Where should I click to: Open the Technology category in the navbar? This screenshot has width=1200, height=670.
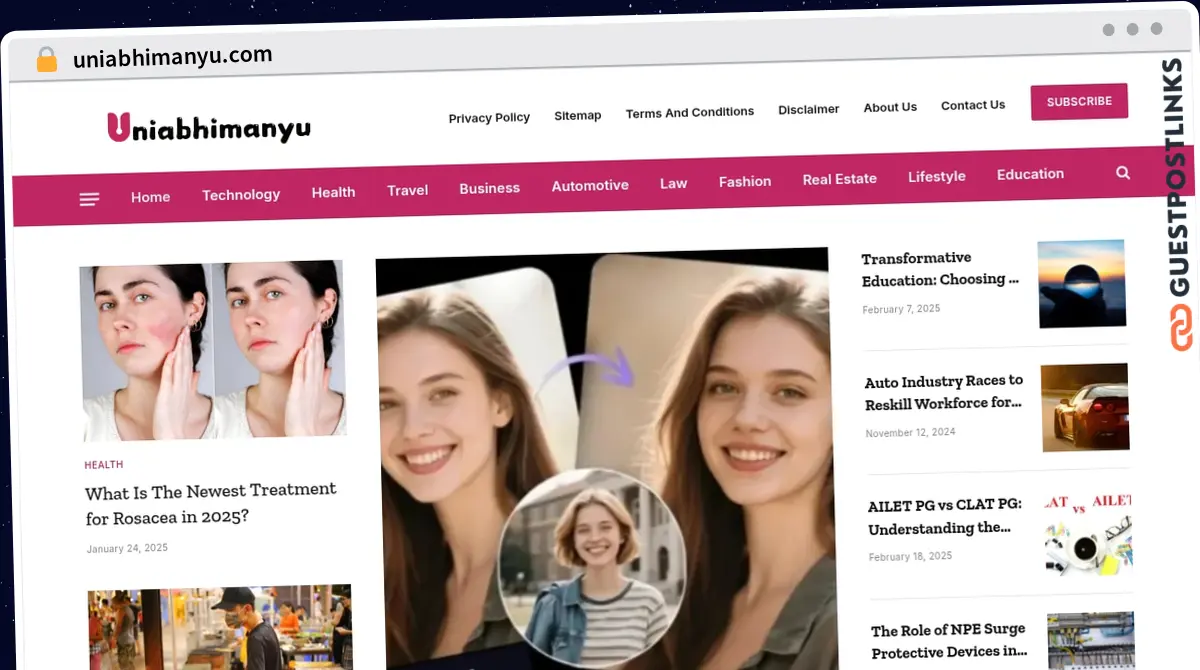pos(241,194)
